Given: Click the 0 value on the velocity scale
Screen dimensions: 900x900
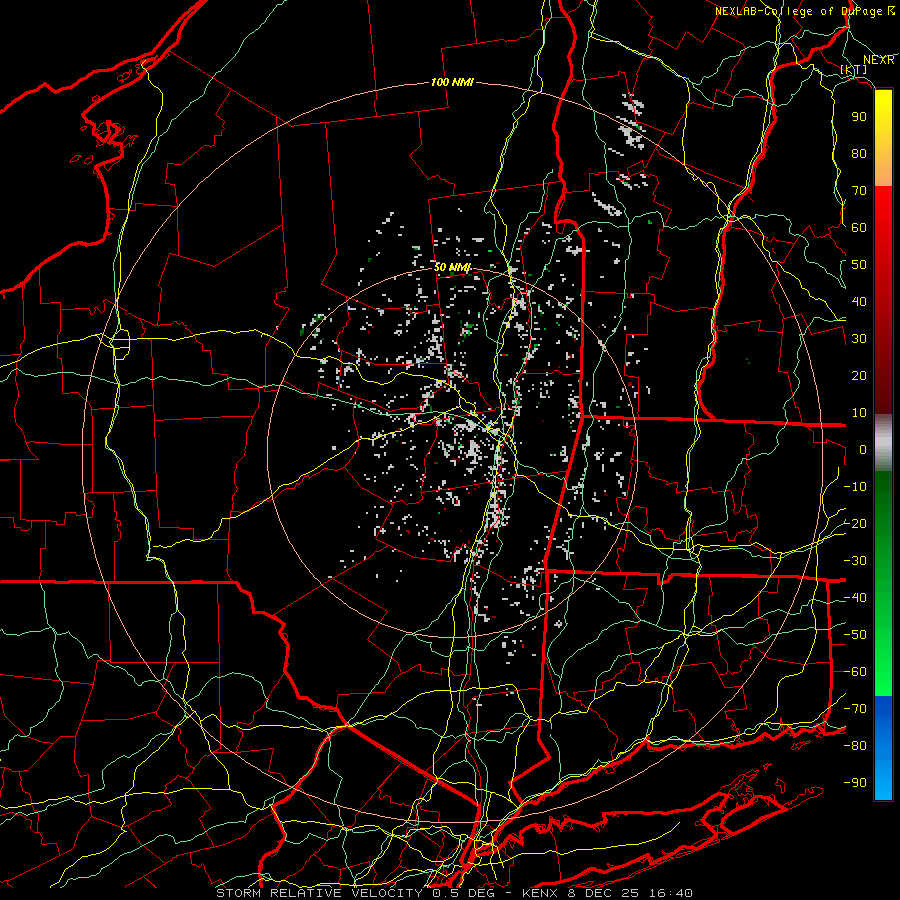Looking at the screenshot, I should tap(863, 449).
